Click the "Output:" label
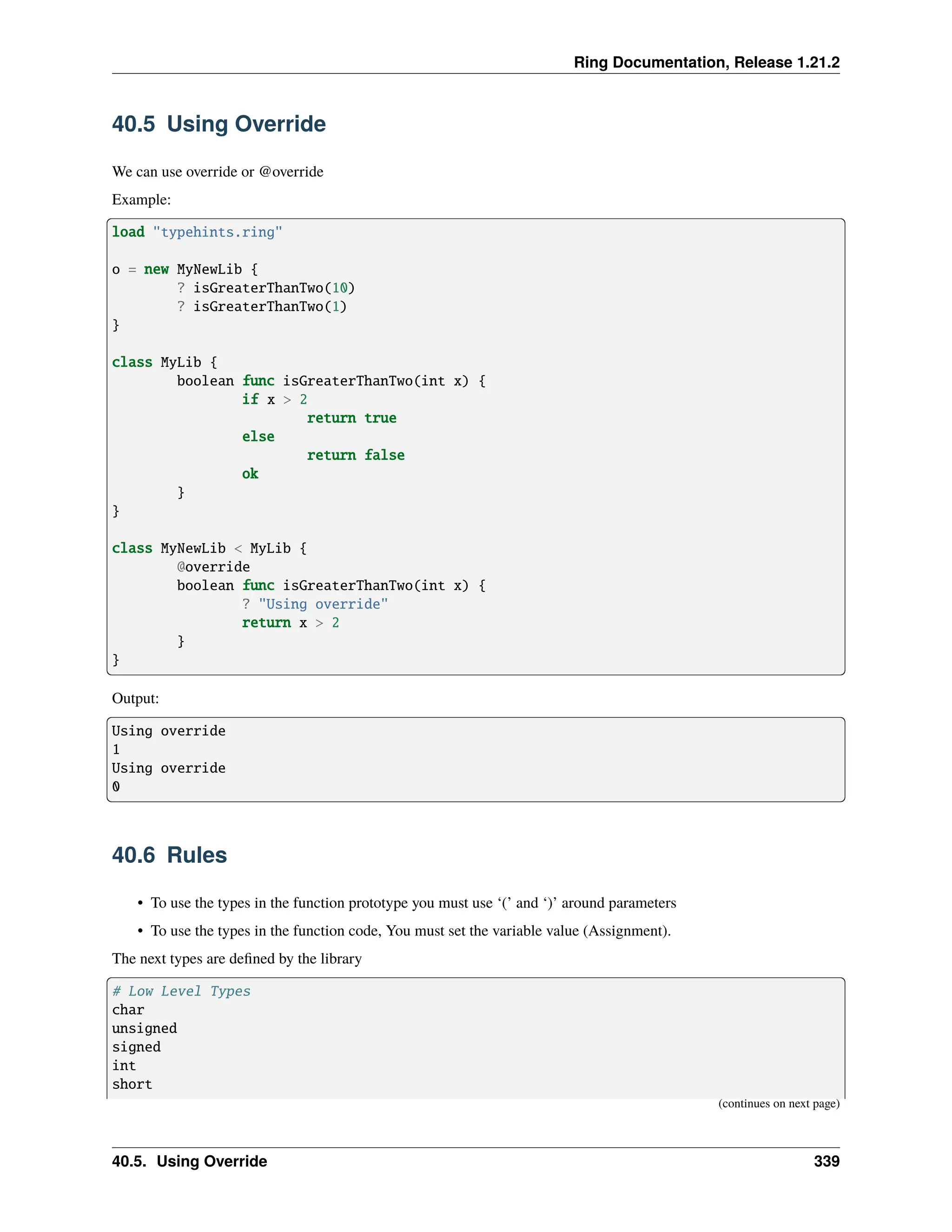This screenshot has height=1232, width=952. point(135,698)
